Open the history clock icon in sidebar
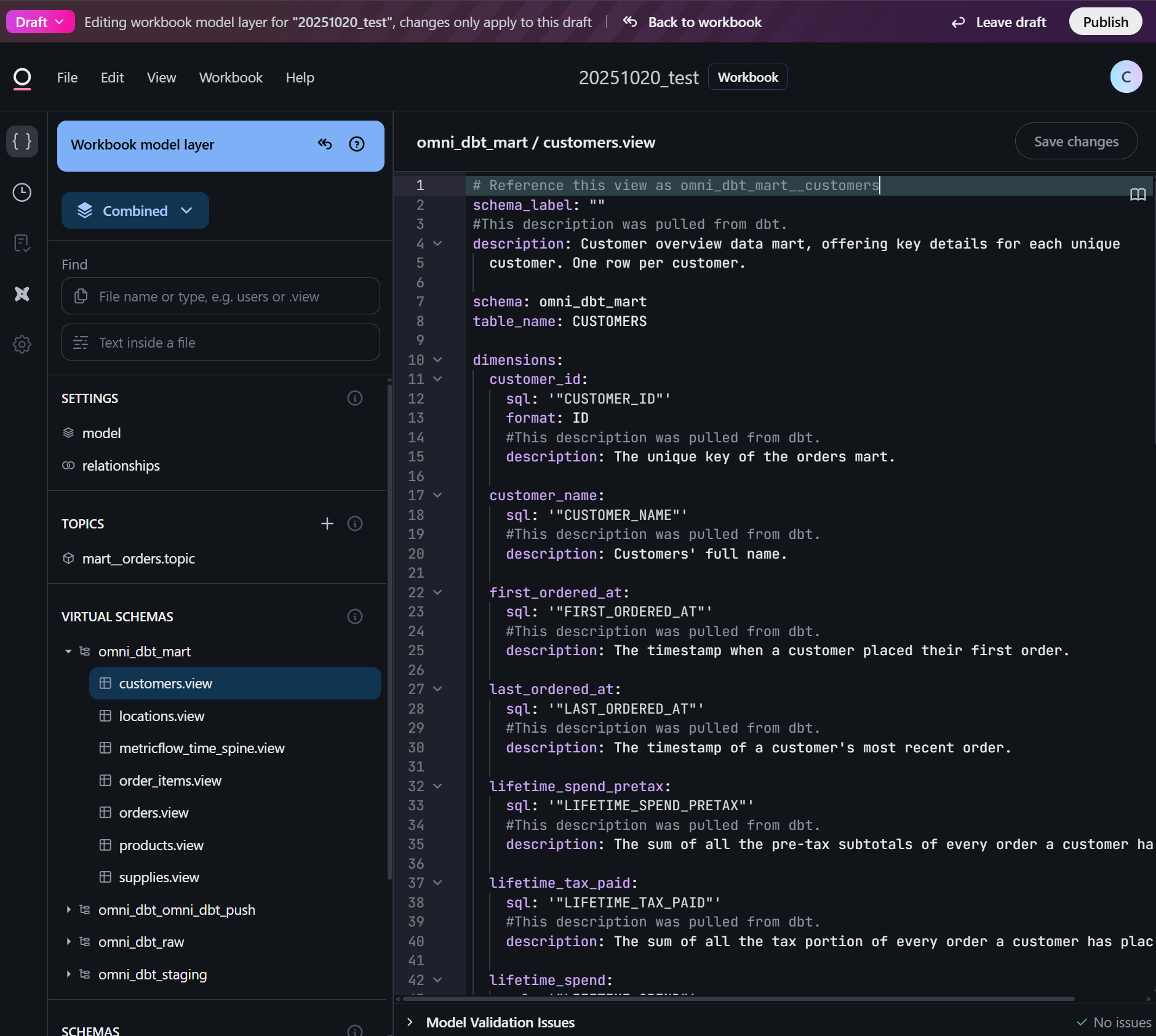Viewport: 1156px width, 1036px height. 22,193
